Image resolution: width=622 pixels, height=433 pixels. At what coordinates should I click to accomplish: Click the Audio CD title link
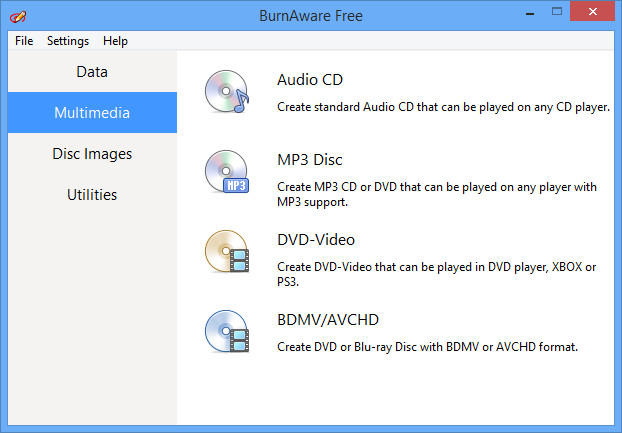pos(310,80)
